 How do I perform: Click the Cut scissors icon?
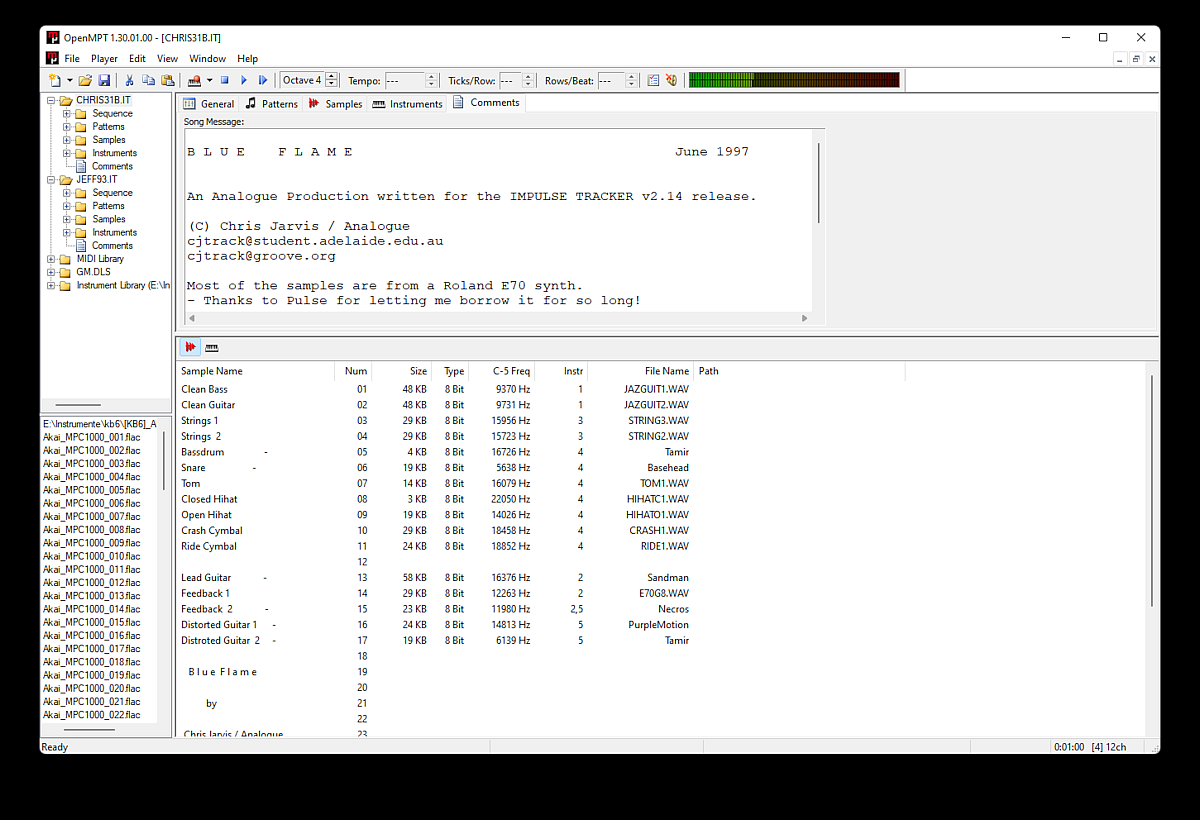click(129, 80)
